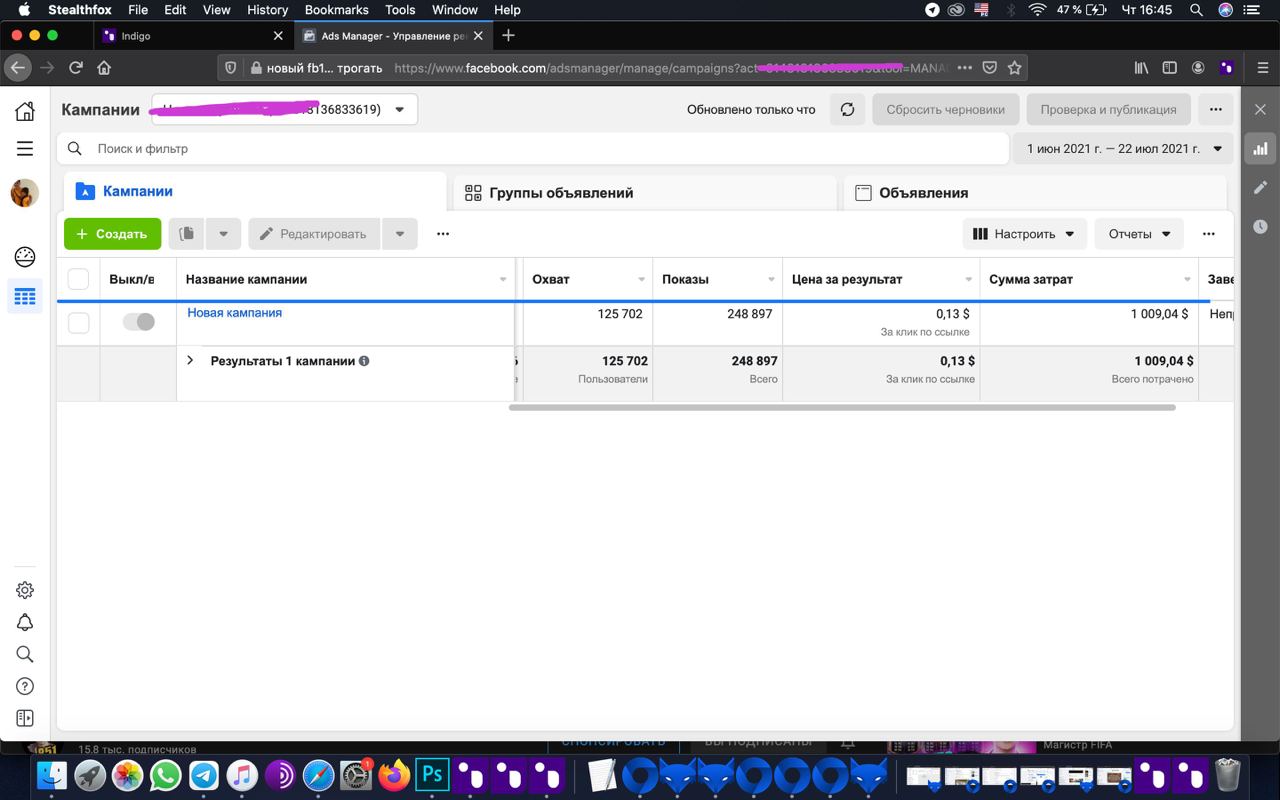The height and width of the screenshot is (800, 1280).
Task: Click horizontal scrollbar under table
Action: (x=842, y=407)
